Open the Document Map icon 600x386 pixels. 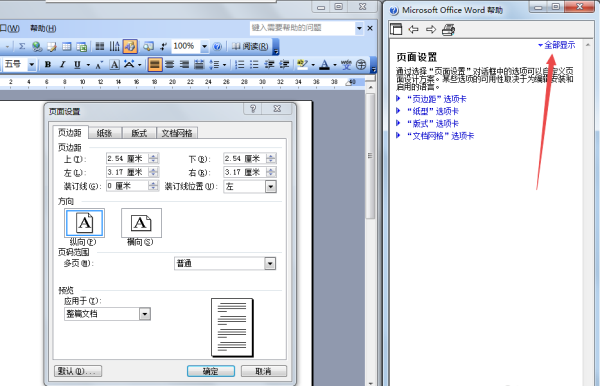pyautogui.click(x=148, y=46)
